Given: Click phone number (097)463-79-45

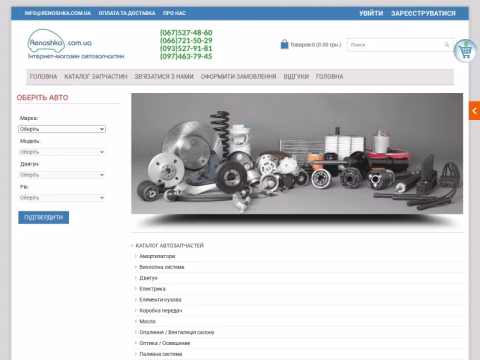Looking at the screenshot, I should (x=186, y=56).
